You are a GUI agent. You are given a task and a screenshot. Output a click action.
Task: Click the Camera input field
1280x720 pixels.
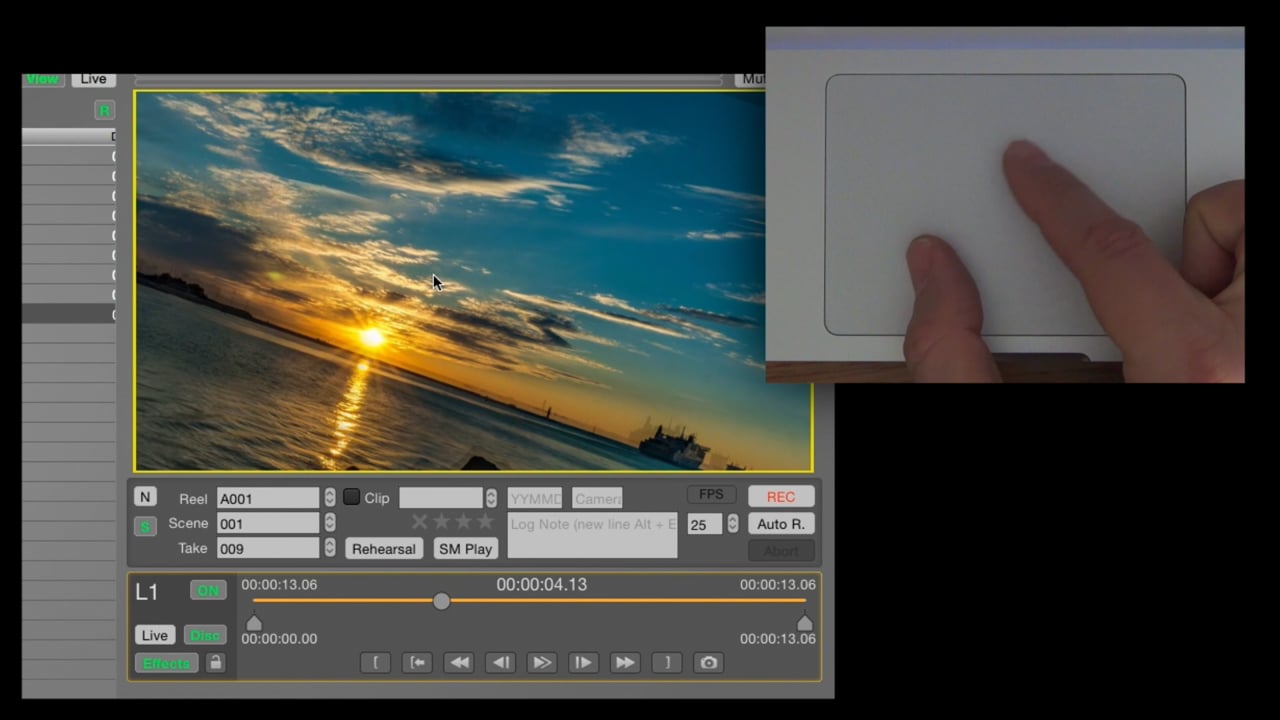coord(597,497)
